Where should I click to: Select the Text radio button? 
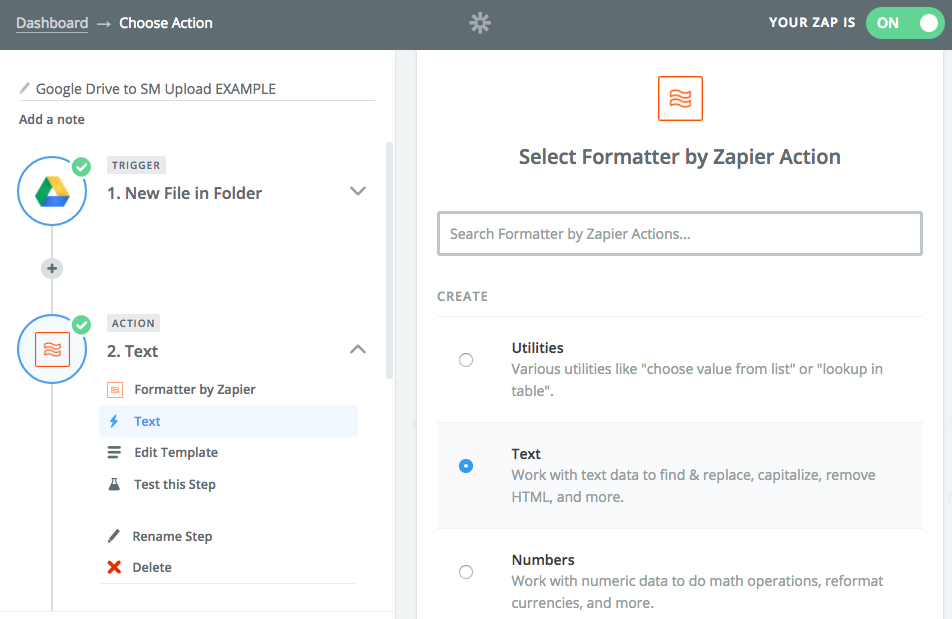(466, 466)
